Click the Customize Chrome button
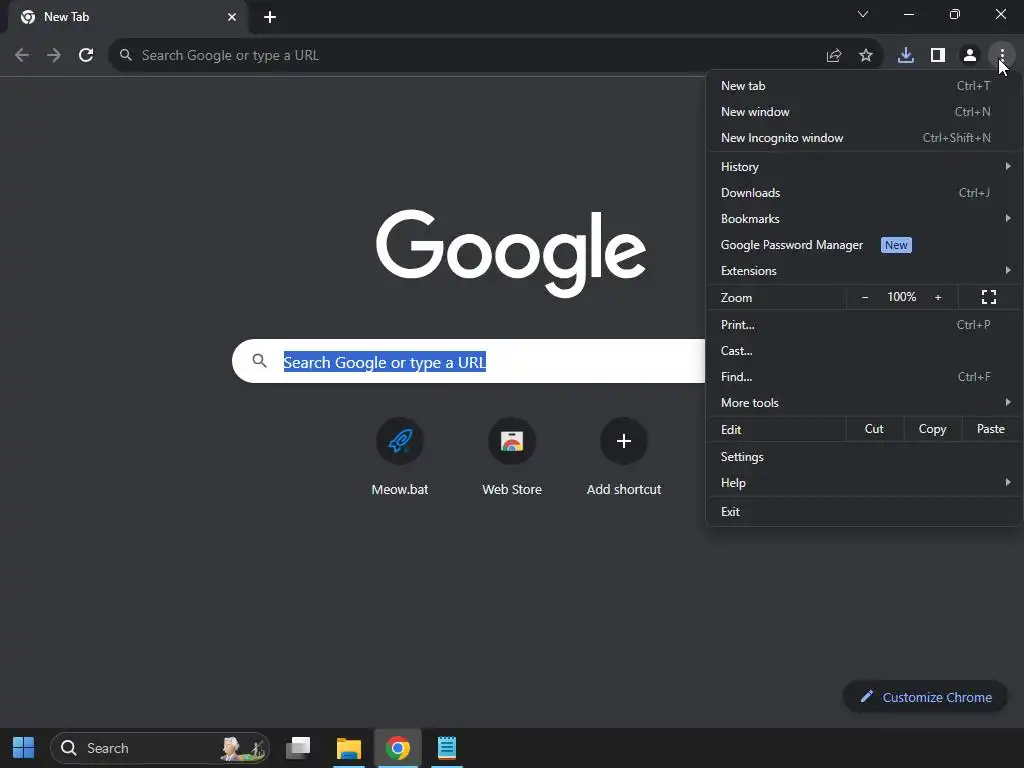 click(x=925, y=697)
